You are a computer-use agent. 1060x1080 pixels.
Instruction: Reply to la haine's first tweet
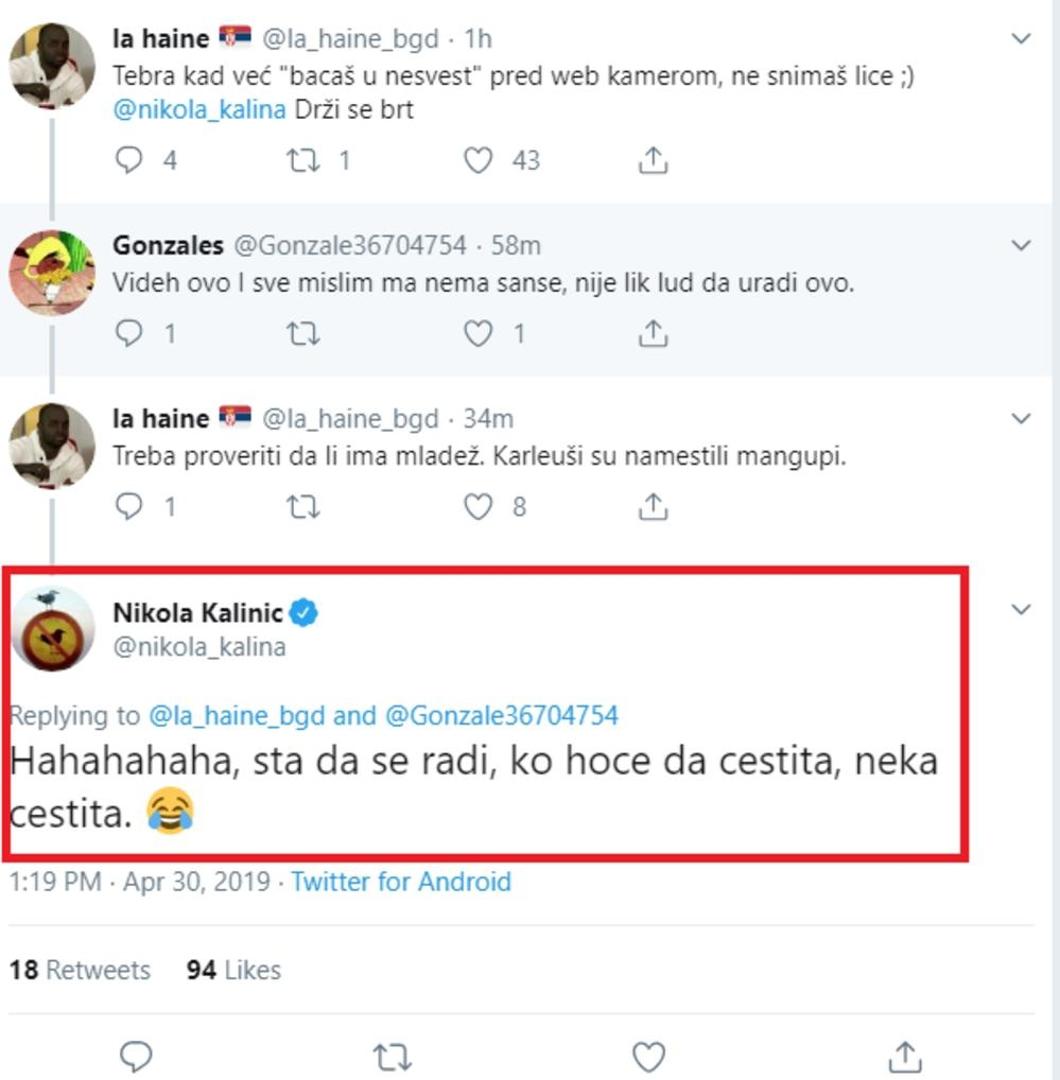coord(130,160)
